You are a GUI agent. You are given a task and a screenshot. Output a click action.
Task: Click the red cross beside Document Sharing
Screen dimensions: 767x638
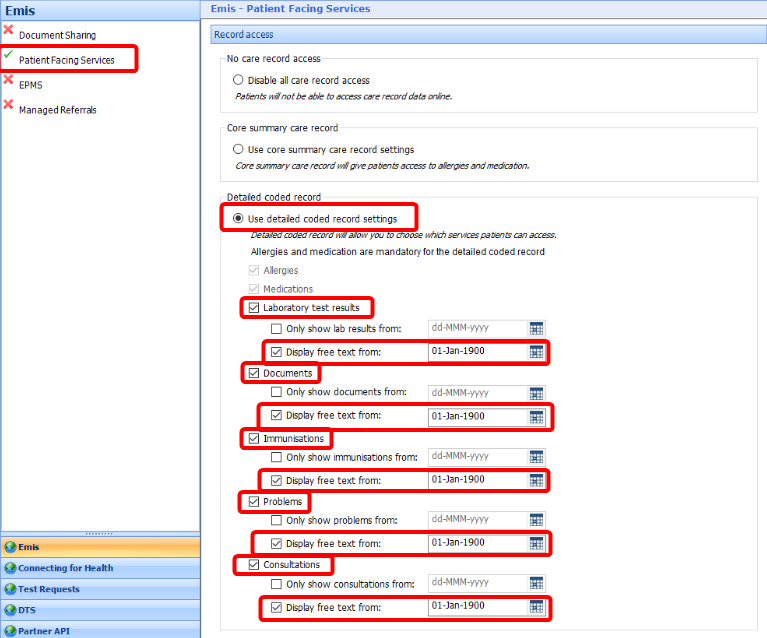8,29
